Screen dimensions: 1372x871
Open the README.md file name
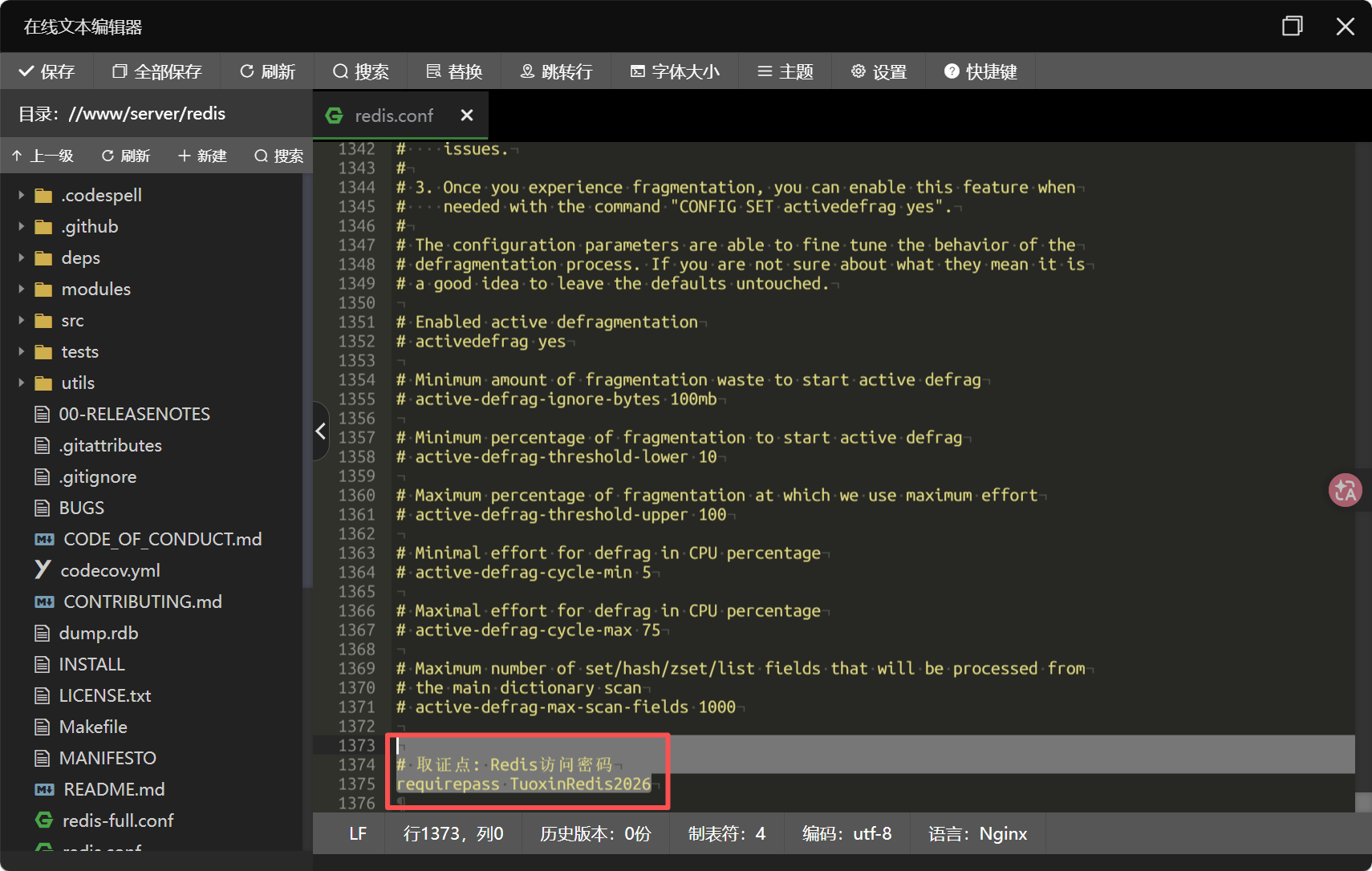tap(114, 789)
